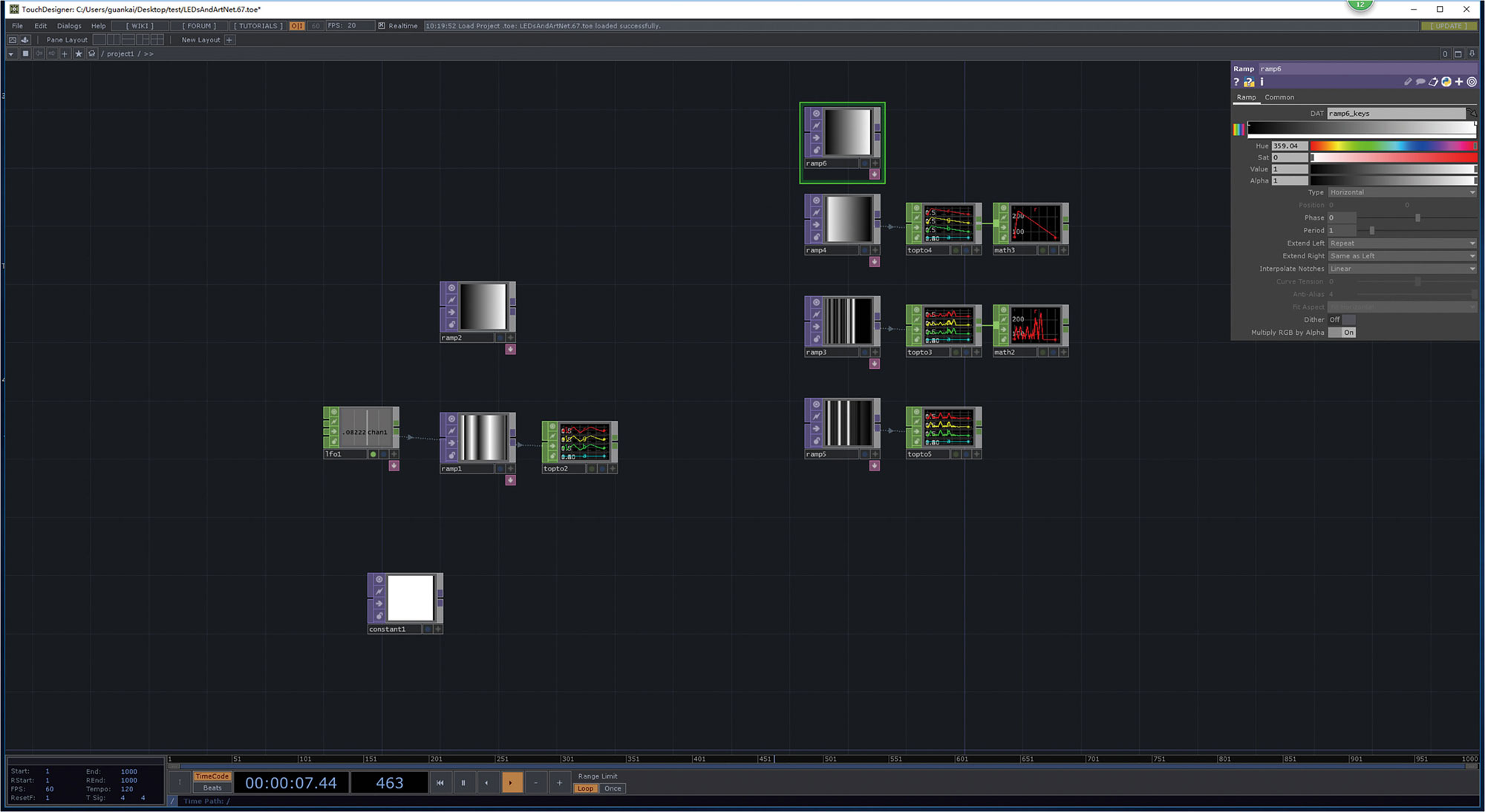The width and height of the screenshot is (1485, 812).
Task: Click the forward navigation arrow
Action: 52,54
